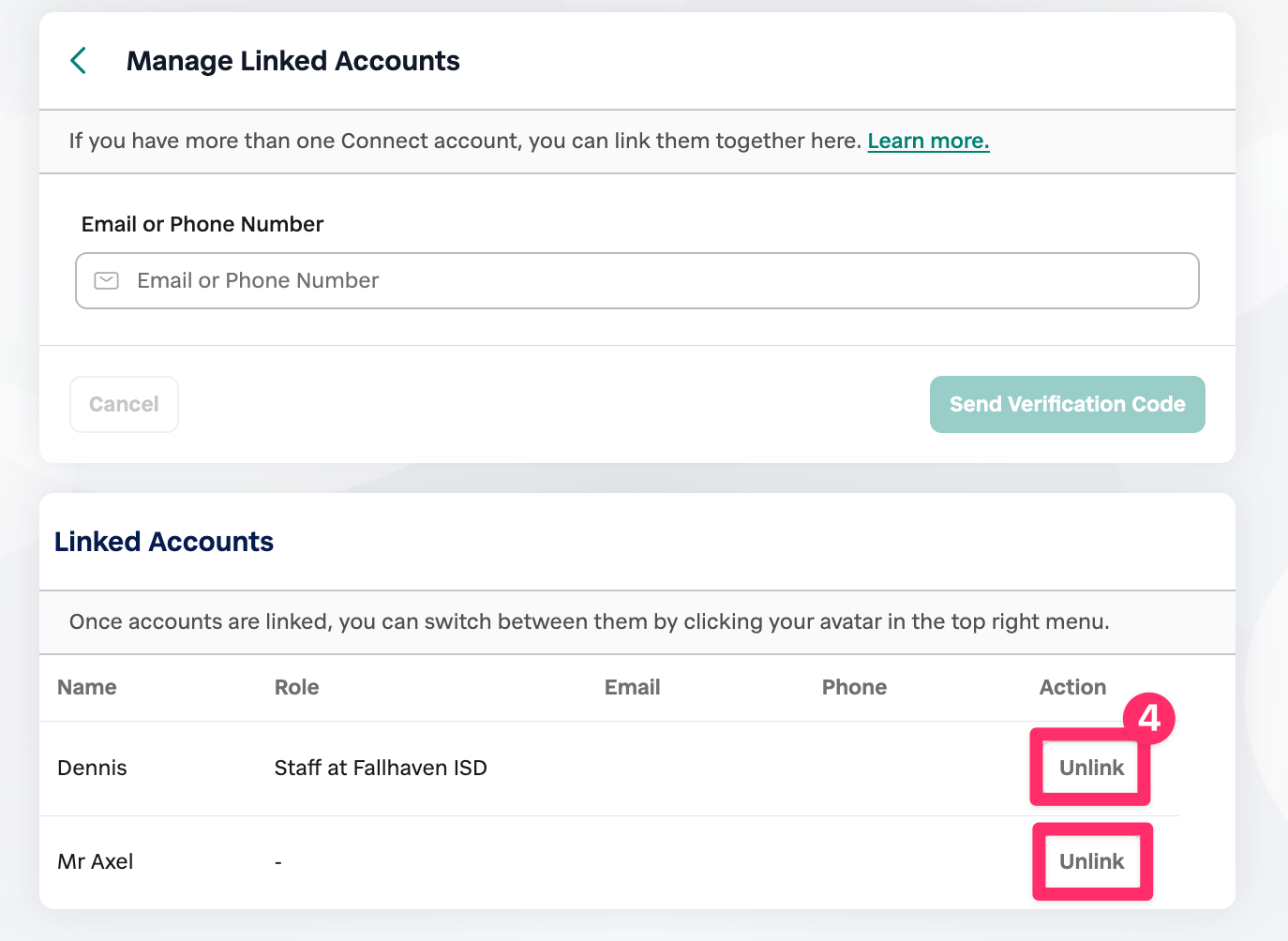Click the Linked Accounts section heading

(164, 542)
